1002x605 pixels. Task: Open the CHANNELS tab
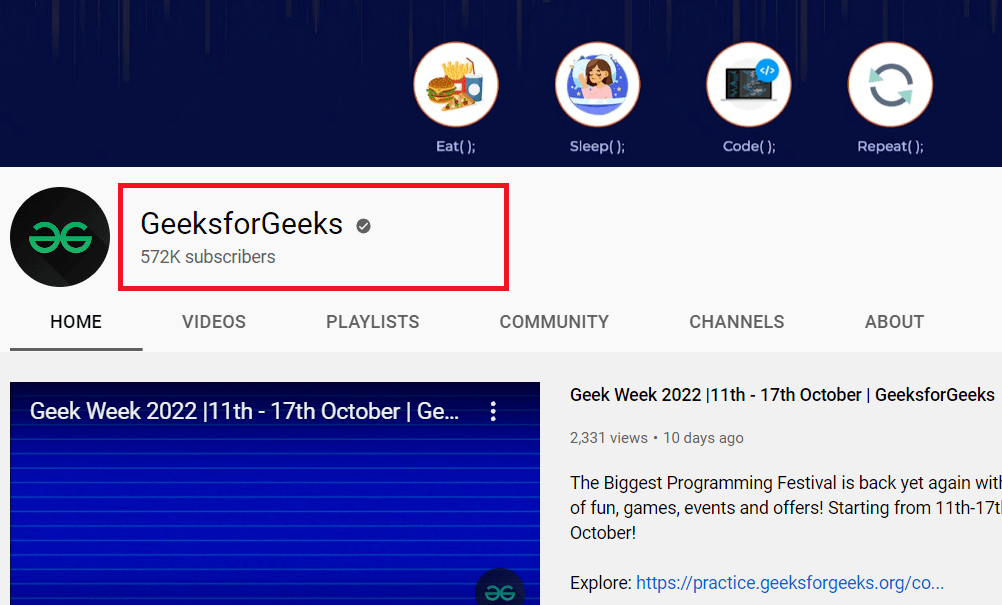tap(736, 322)
